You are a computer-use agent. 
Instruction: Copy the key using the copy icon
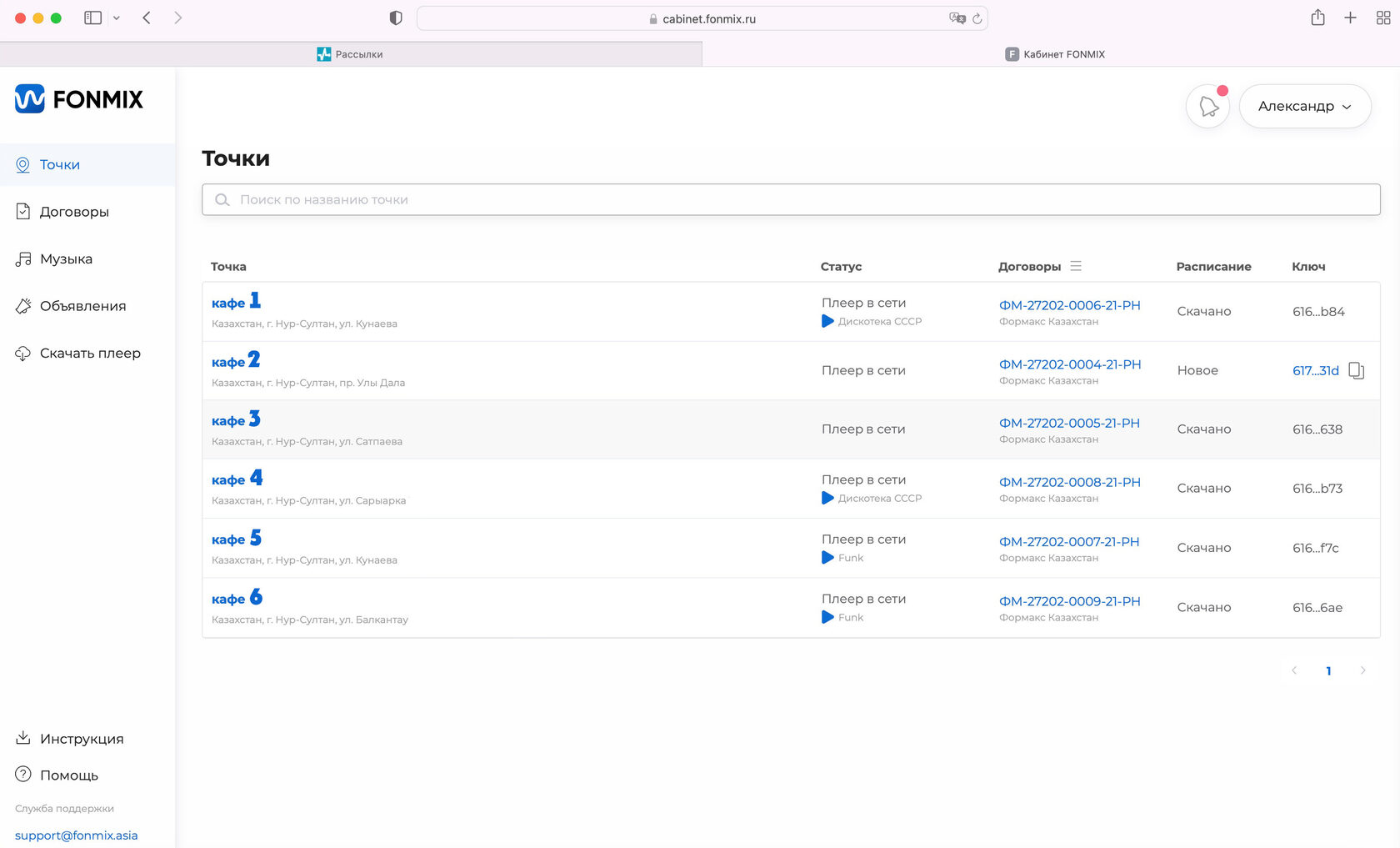1357,371
